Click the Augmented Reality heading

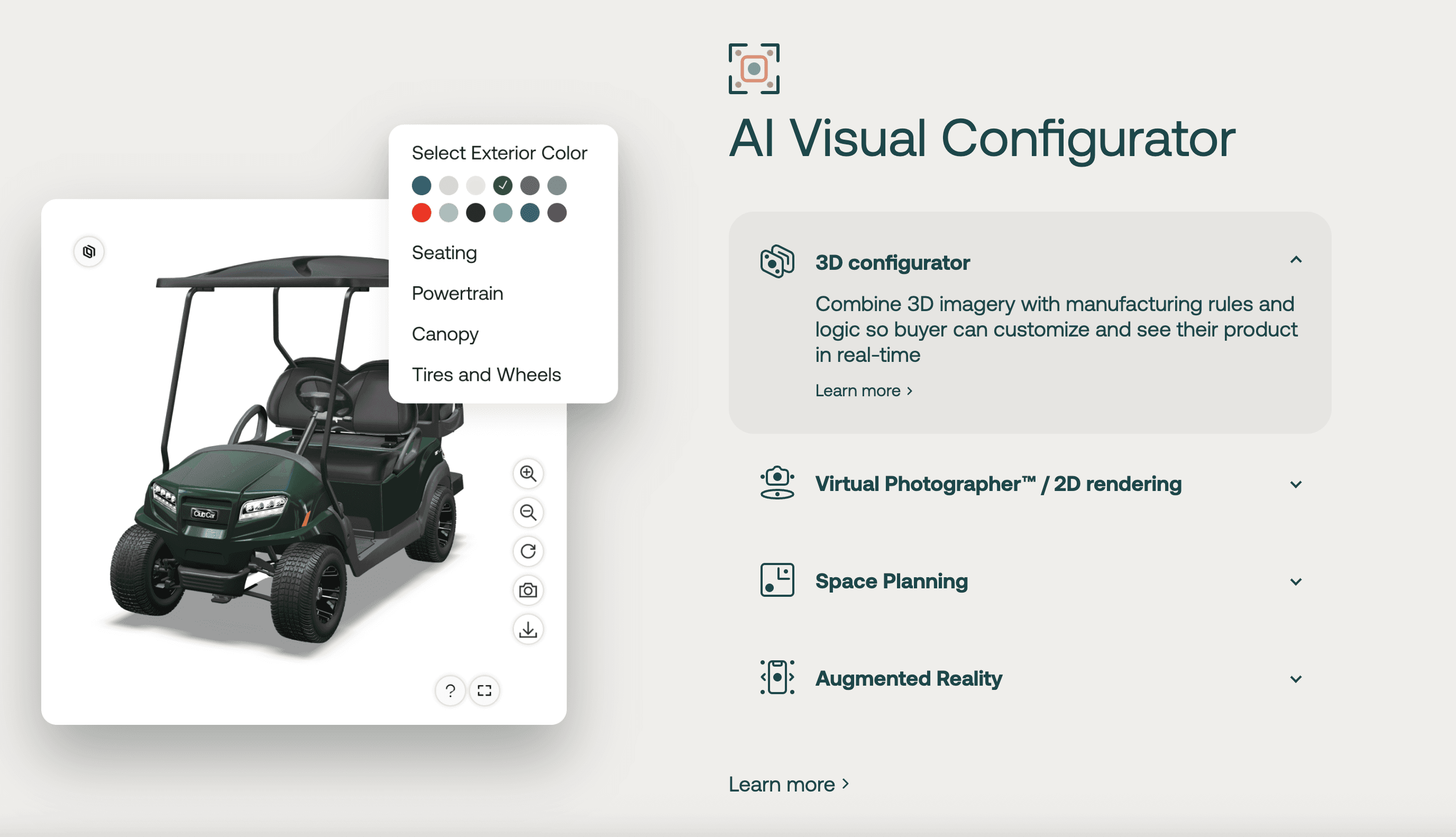pyautogui.click(x=909, y=678)
